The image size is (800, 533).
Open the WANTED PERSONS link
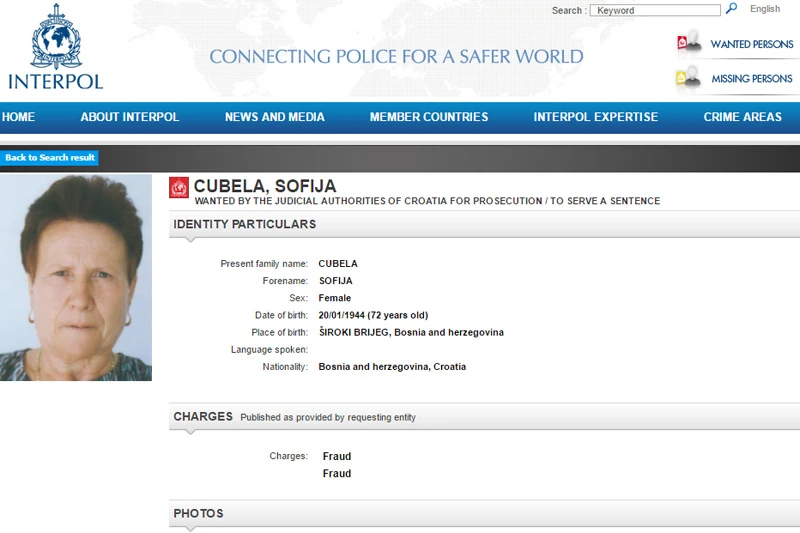click(x=752, y=44)
